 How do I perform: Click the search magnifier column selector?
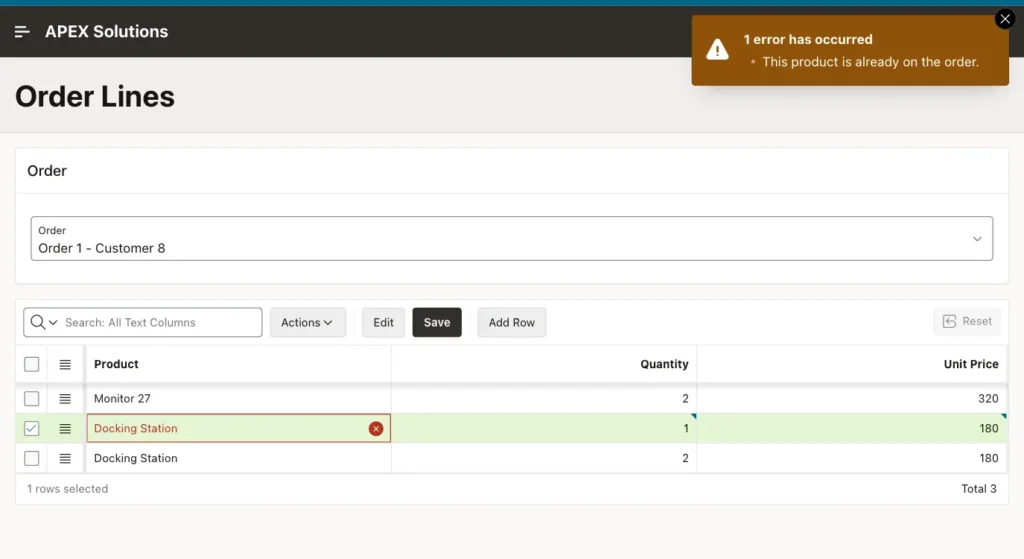(44, 322)
